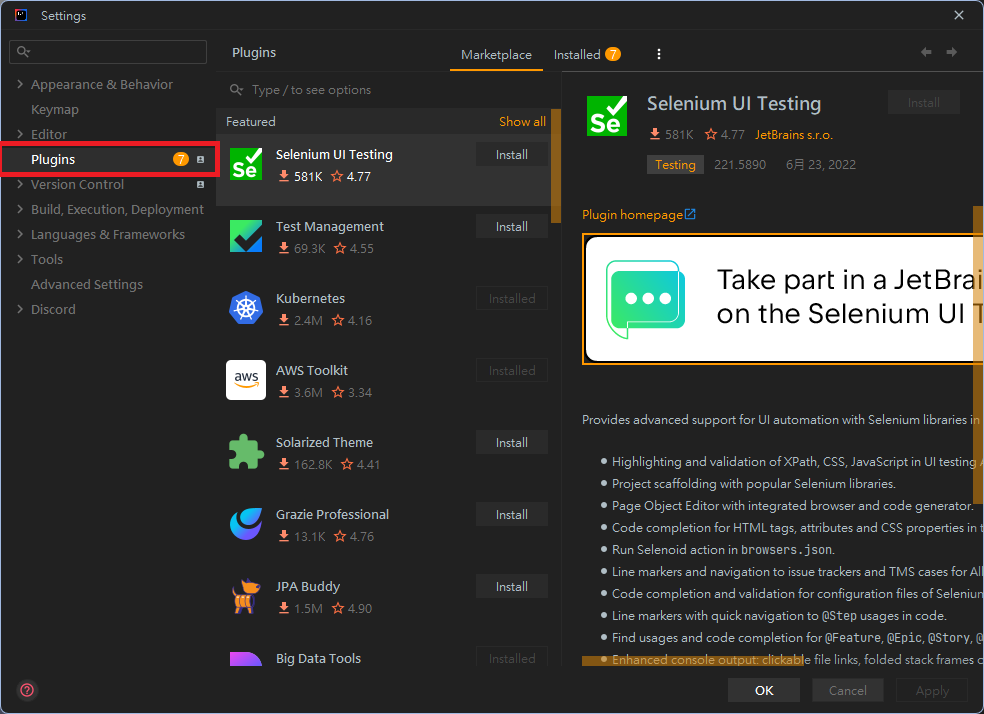Select the Marketplace tab
984x714 pixels.
(x=496, y=54)
